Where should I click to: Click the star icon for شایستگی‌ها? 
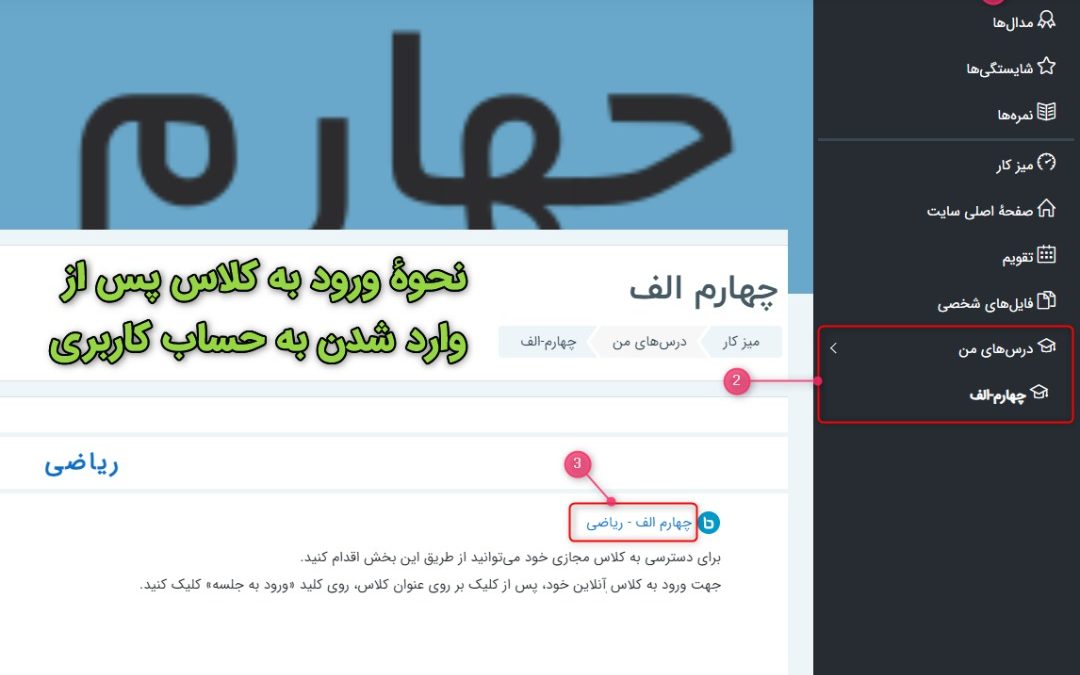[1046, 66]
